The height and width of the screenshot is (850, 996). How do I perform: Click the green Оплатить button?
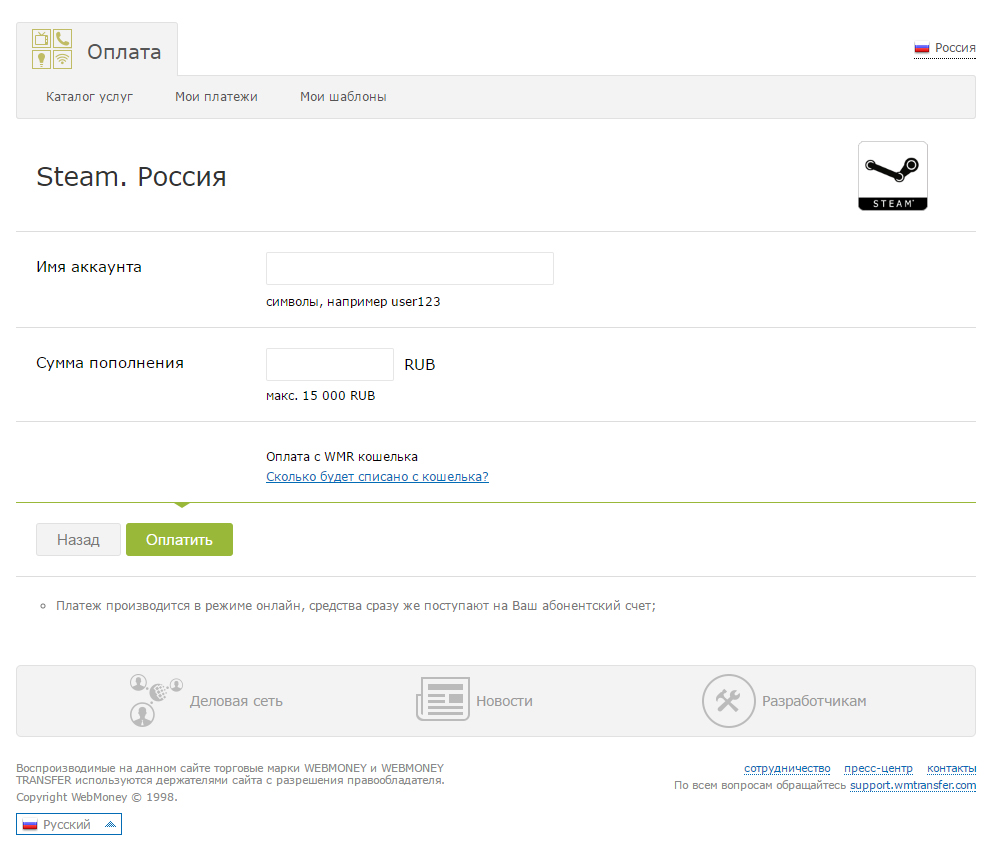point(179,539)
